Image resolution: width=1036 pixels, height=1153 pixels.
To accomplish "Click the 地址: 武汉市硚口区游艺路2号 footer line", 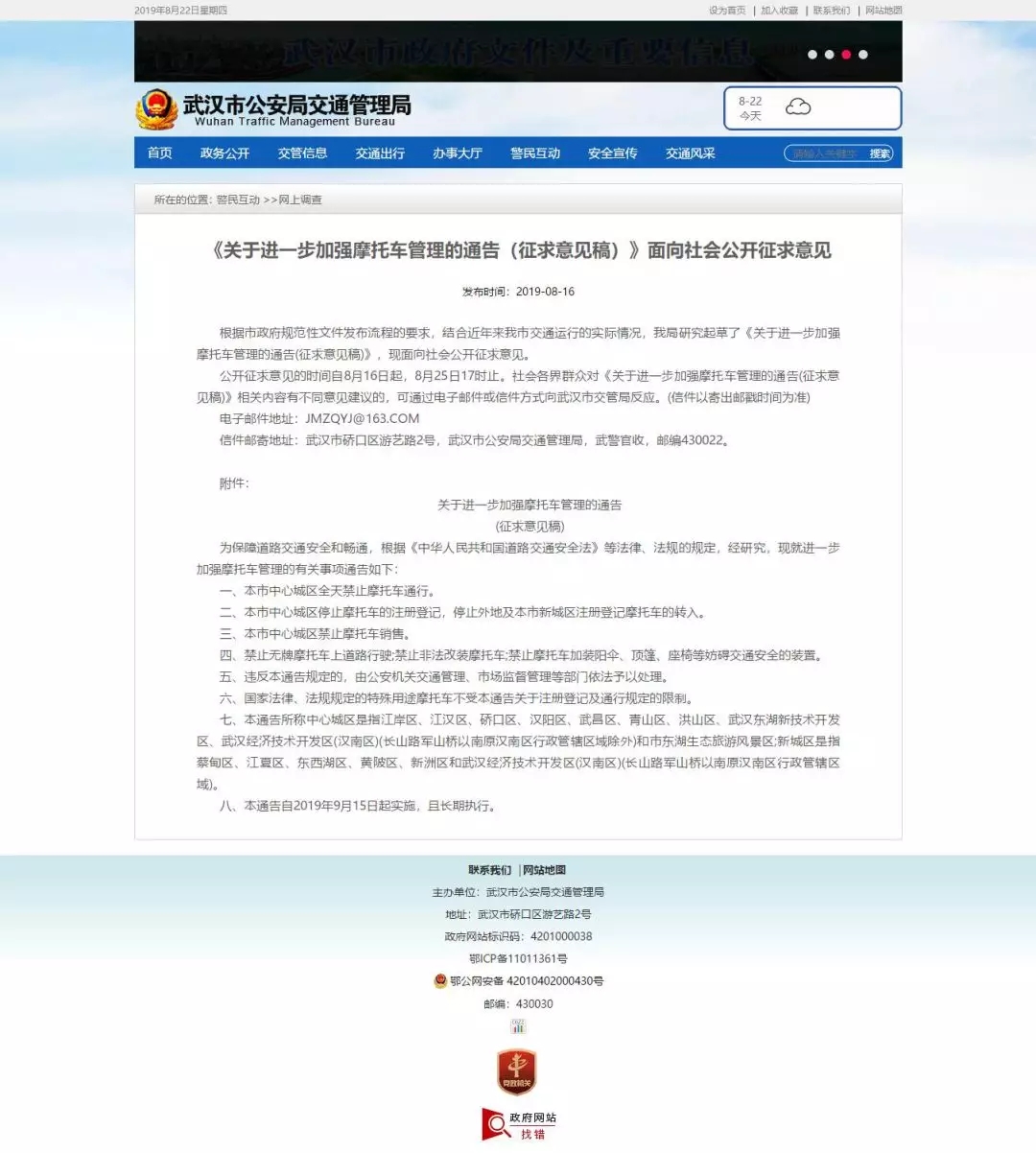I will pyautogui.click(x=518, y=914).
